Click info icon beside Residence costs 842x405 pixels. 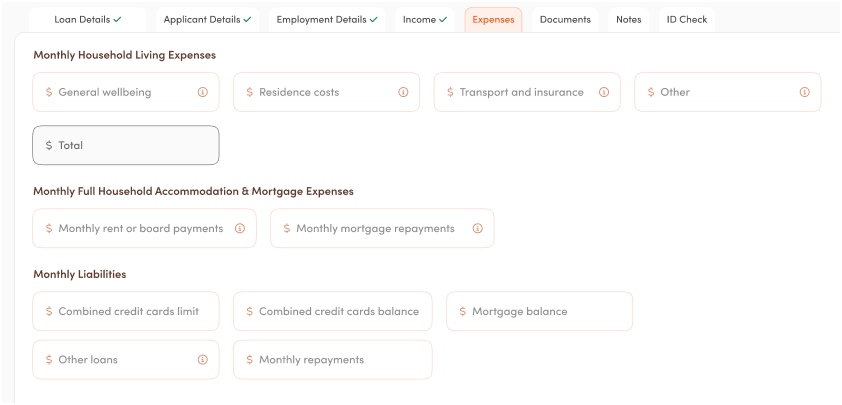point(403,92)
